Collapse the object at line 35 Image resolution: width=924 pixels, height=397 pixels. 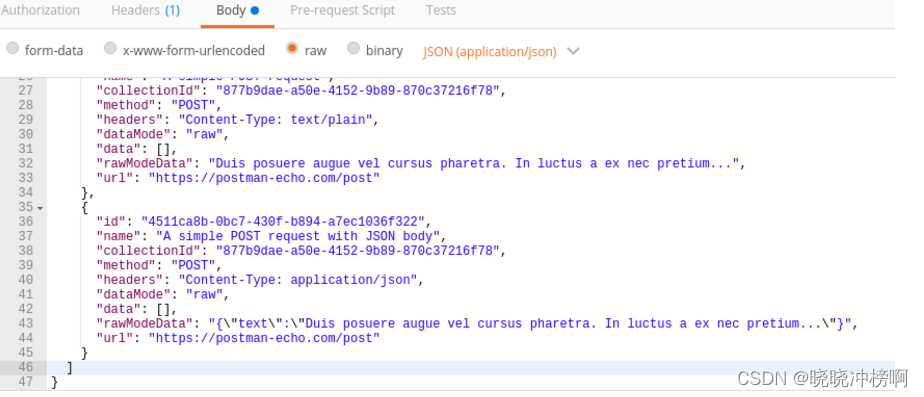(40, 209)
